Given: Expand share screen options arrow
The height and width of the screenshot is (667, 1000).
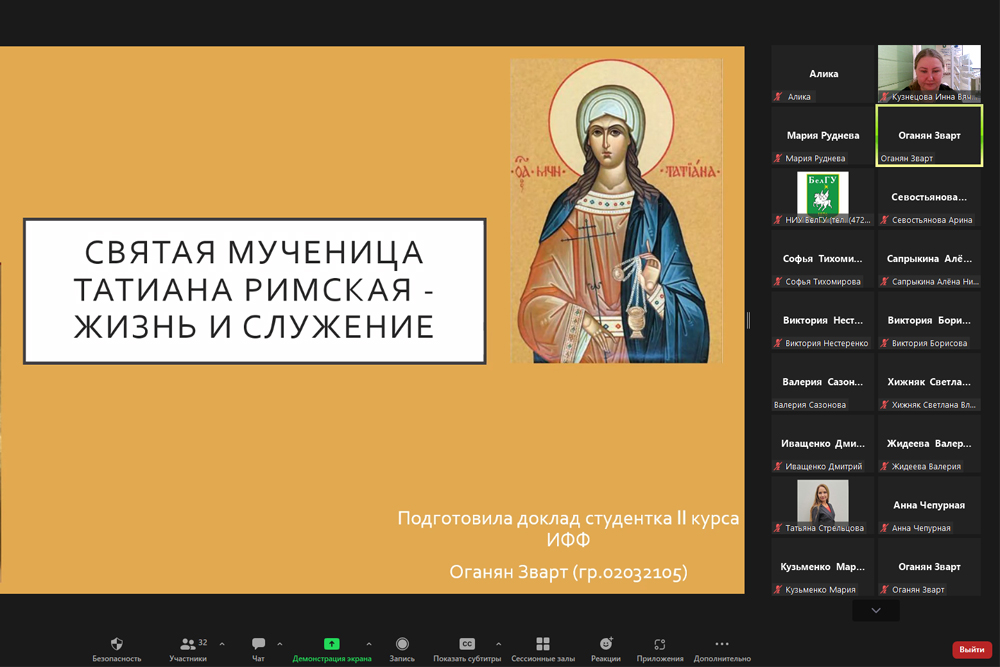Looking at the screenshot, I should coord(369,644).
